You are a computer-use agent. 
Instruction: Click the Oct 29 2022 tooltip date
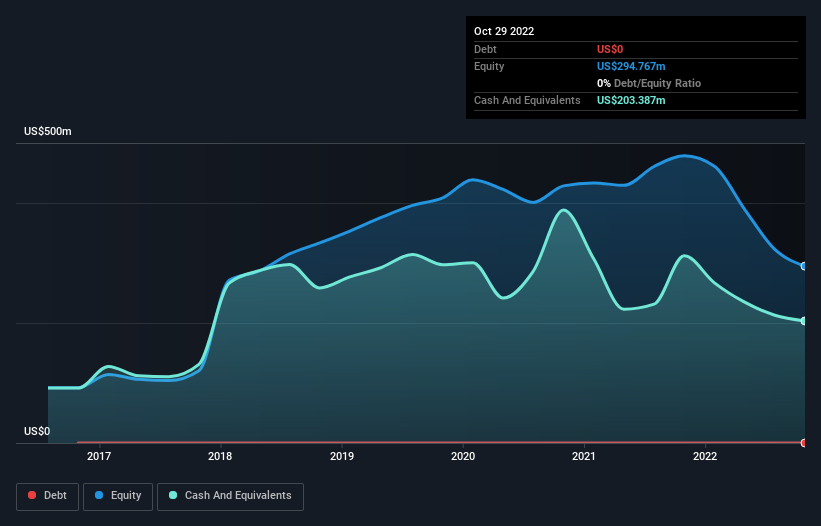[x=504, y=31]
